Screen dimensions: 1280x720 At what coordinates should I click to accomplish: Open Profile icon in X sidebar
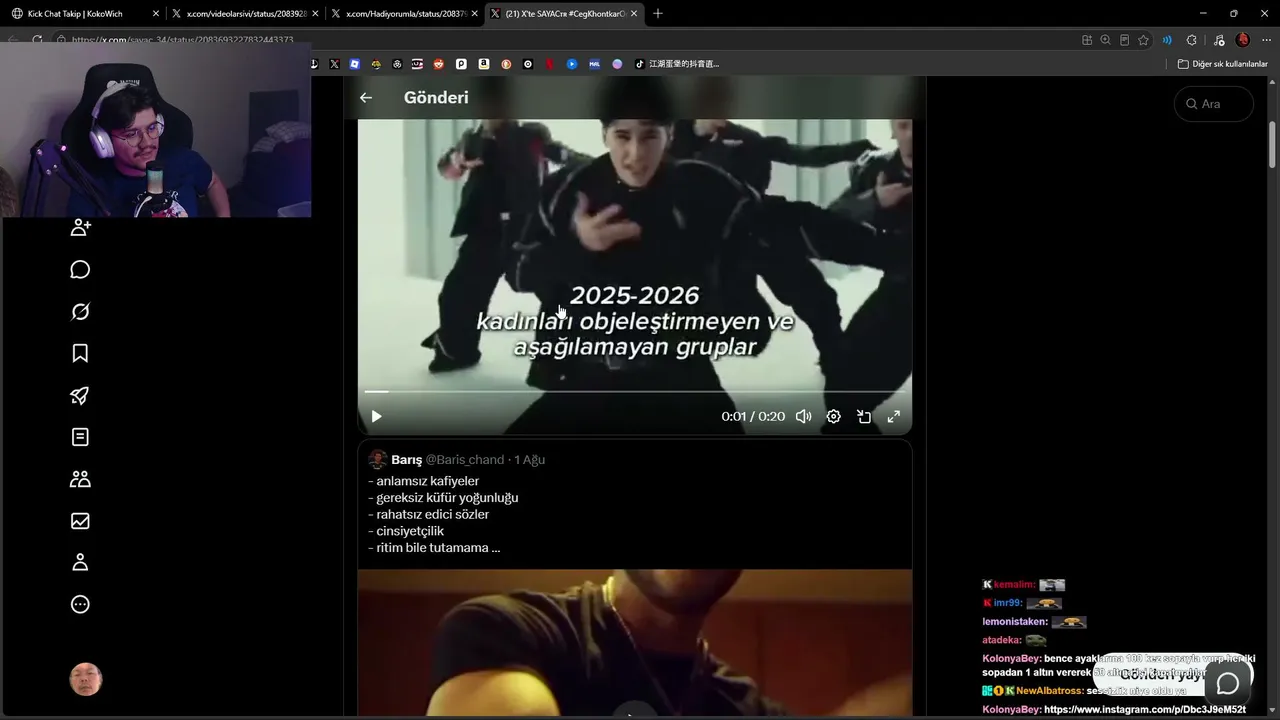pyautogui.click(x=81, y=562)
